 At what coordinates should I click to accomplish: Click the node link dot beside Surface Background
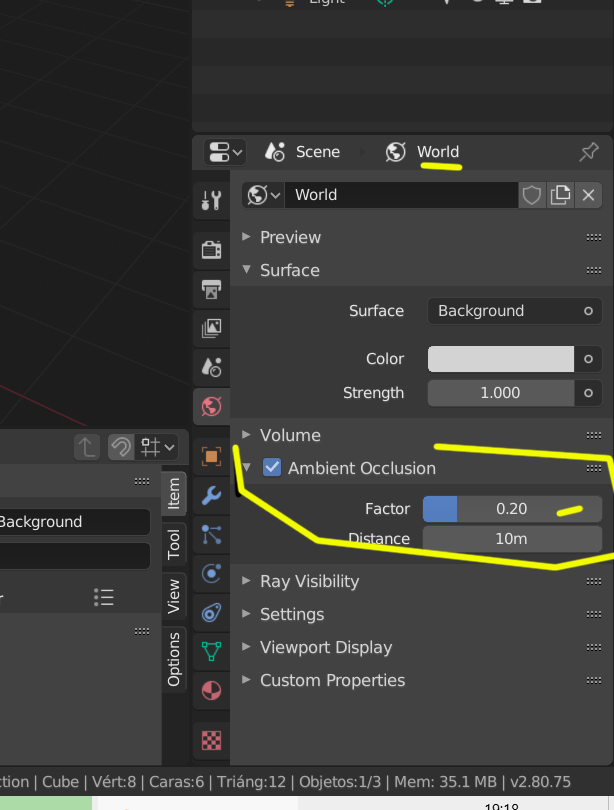pyautogui.click(x=588, y=311)
